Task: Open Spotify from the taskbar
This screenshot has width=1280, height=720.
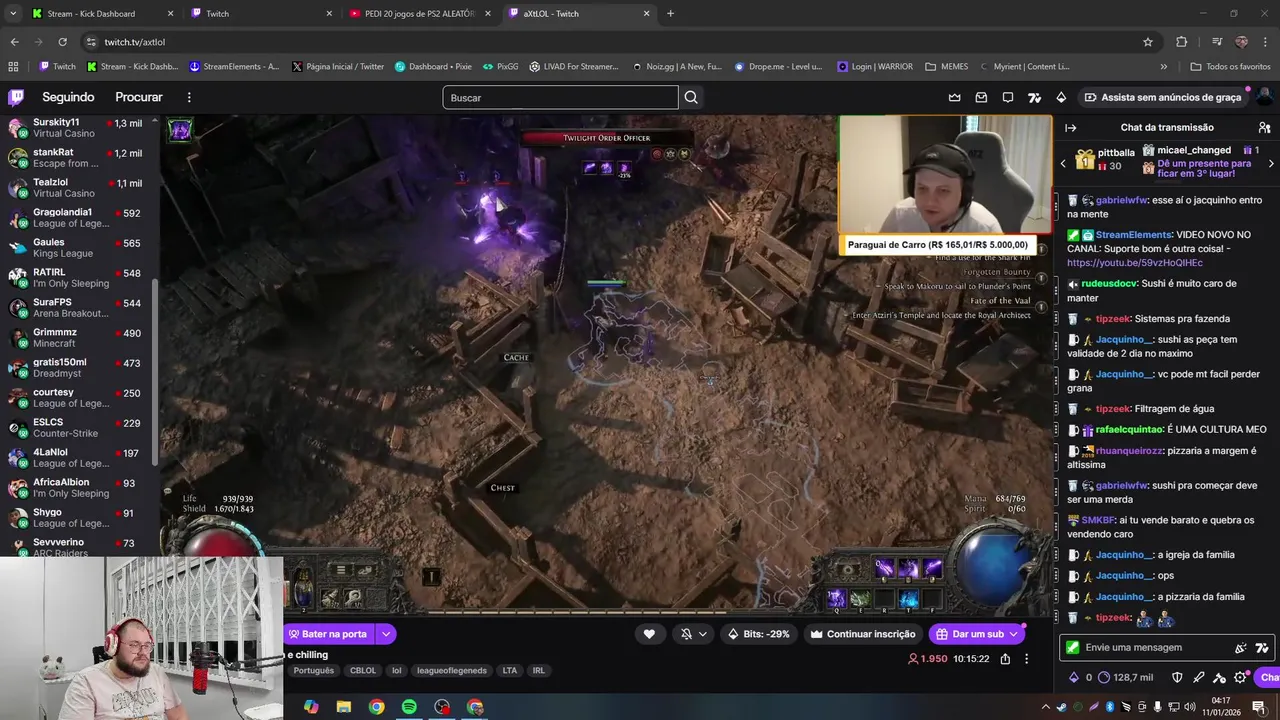Action: pyautogui.click(x=409, y=707)
